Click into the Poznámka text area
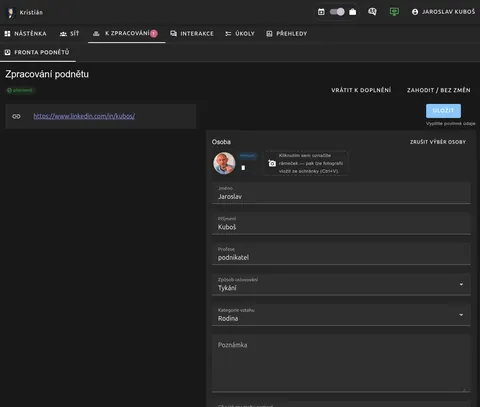Viewport: 480px width, 407px height. (x=341, y=363)
